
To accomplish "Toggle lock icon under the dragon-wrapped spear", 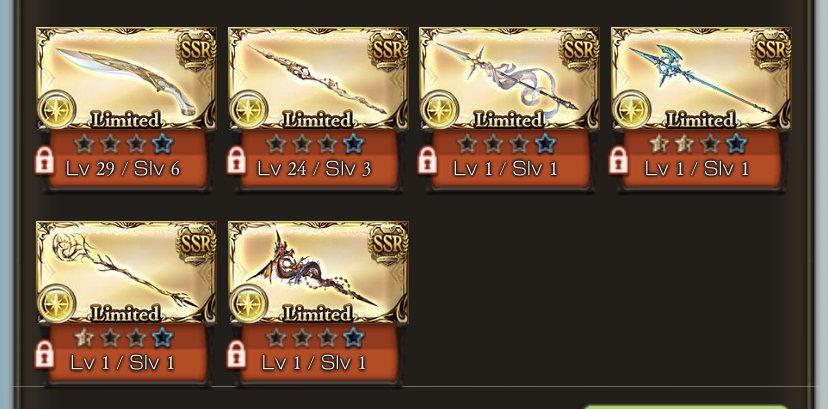I will click(x=236, y=354).
